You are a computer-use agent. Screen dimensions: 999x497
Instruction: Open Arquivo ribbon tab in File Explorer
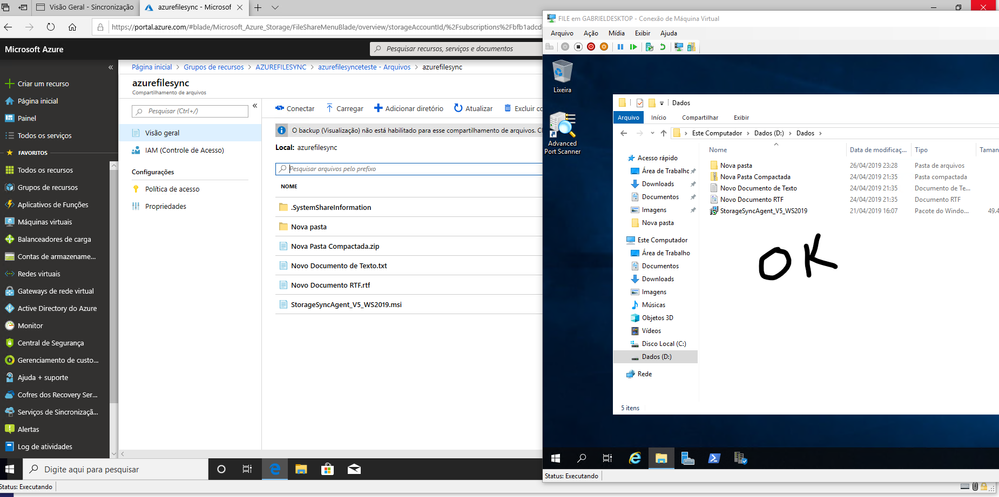tap(628, 117)
